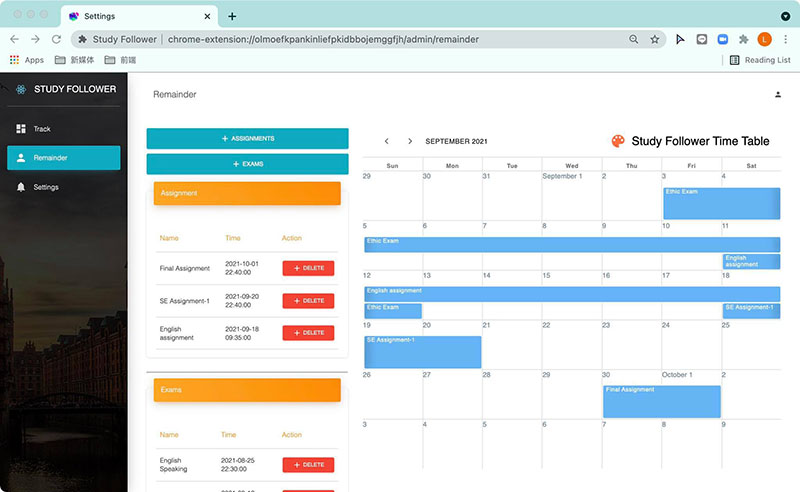Viewport: 800px width, 492px height.
Task: Click the zoom magnifier icon in address bar
Action: point(634,39)
